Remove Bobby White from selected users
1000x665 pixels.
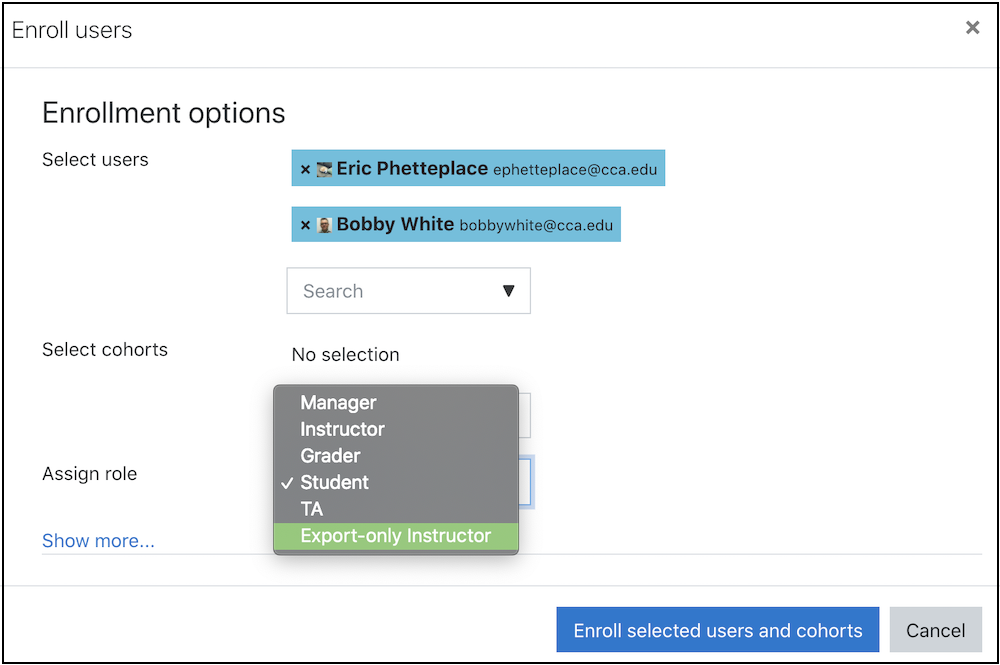click(x=305, y=225)
